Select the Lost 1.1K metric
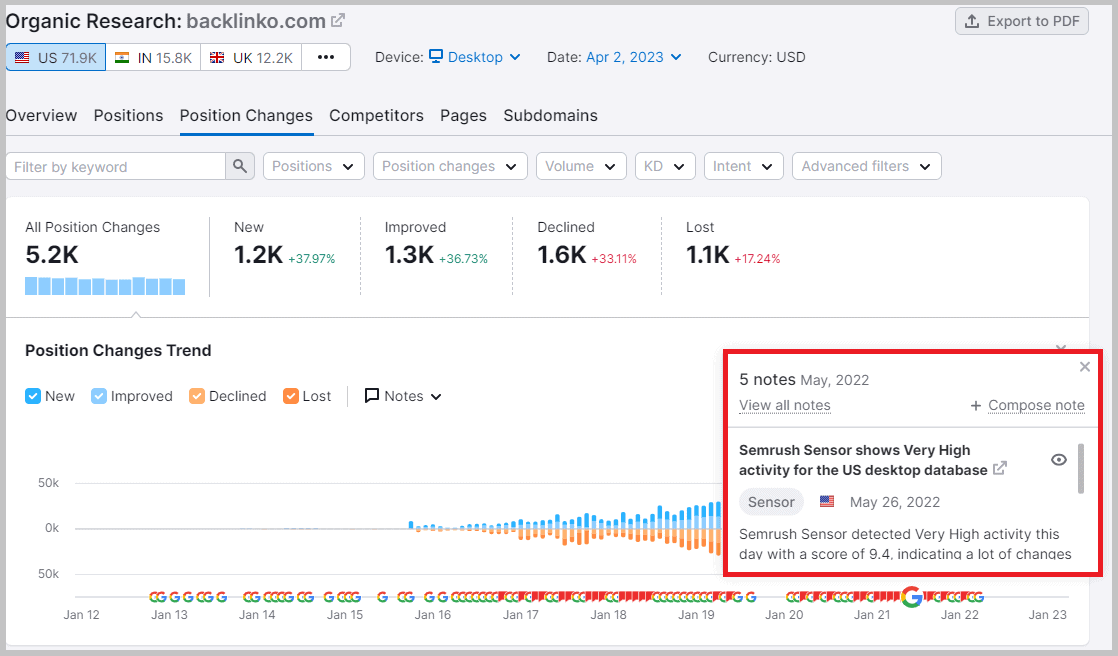Viewport: 1118px width, 656px height. 733,245
